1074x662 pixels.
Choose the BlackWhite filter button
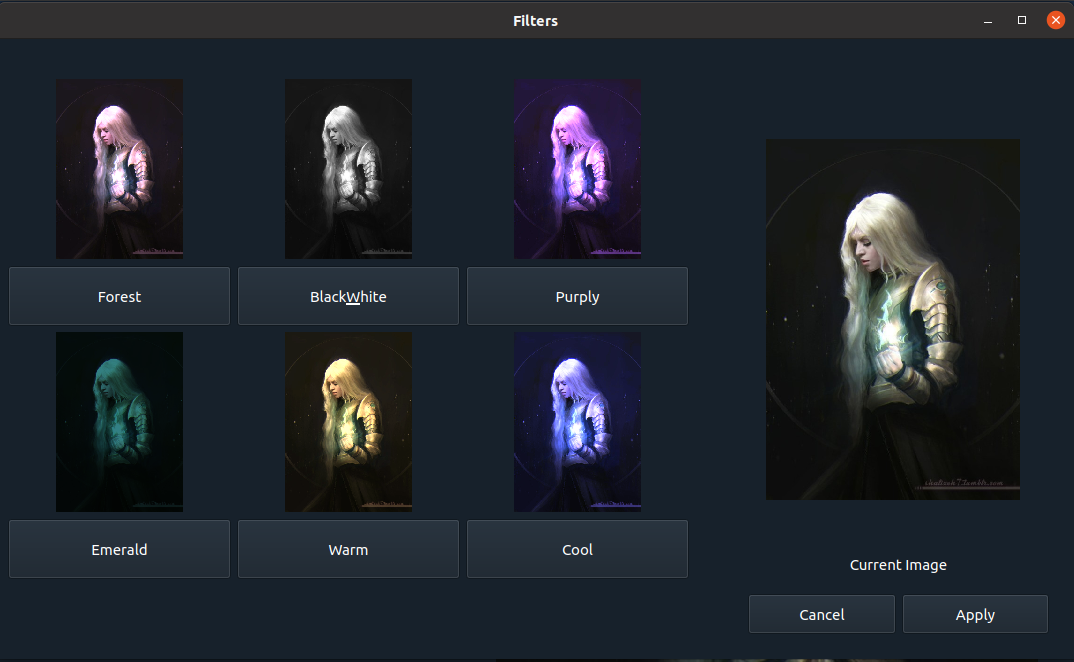[x=348, y=296]
